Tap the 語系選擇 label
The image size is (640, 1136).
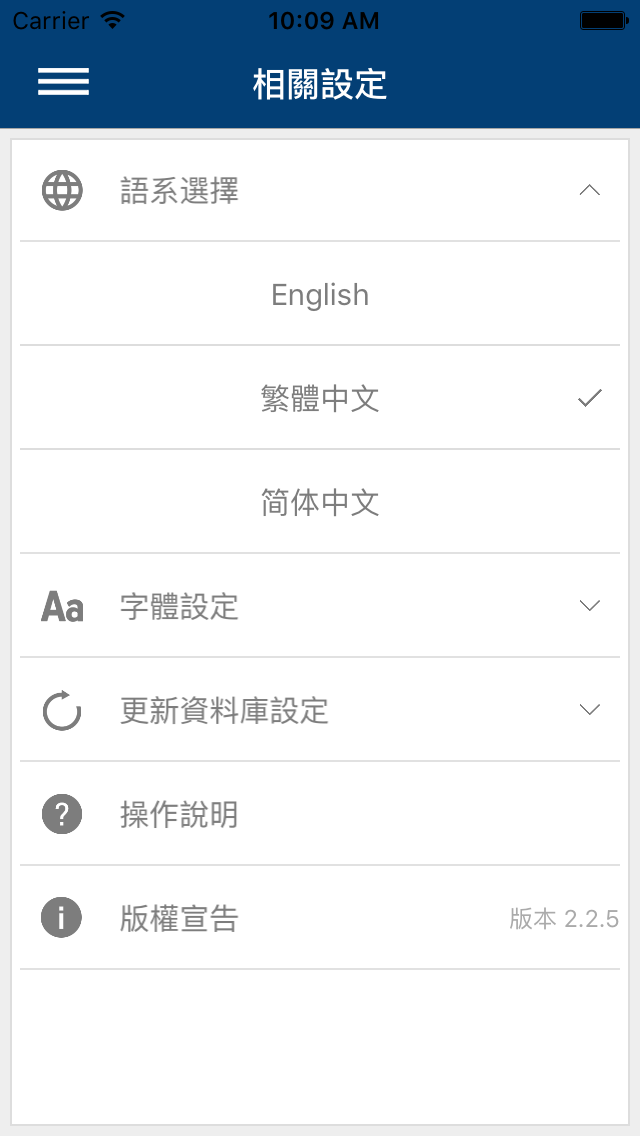click(x=179, y=191)
